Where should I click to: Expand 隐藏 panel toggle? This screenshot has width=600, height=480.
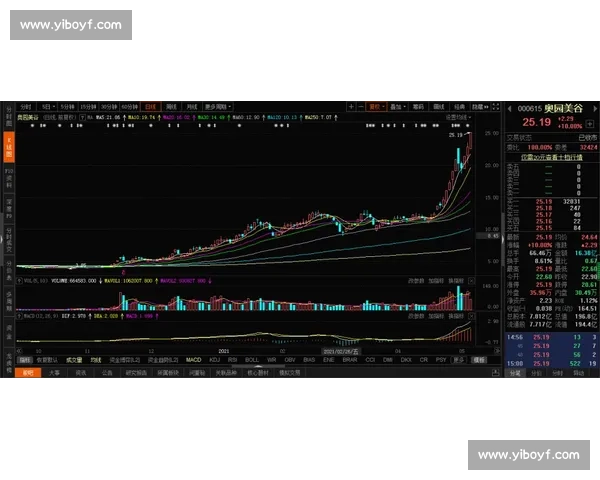(480, 107)
